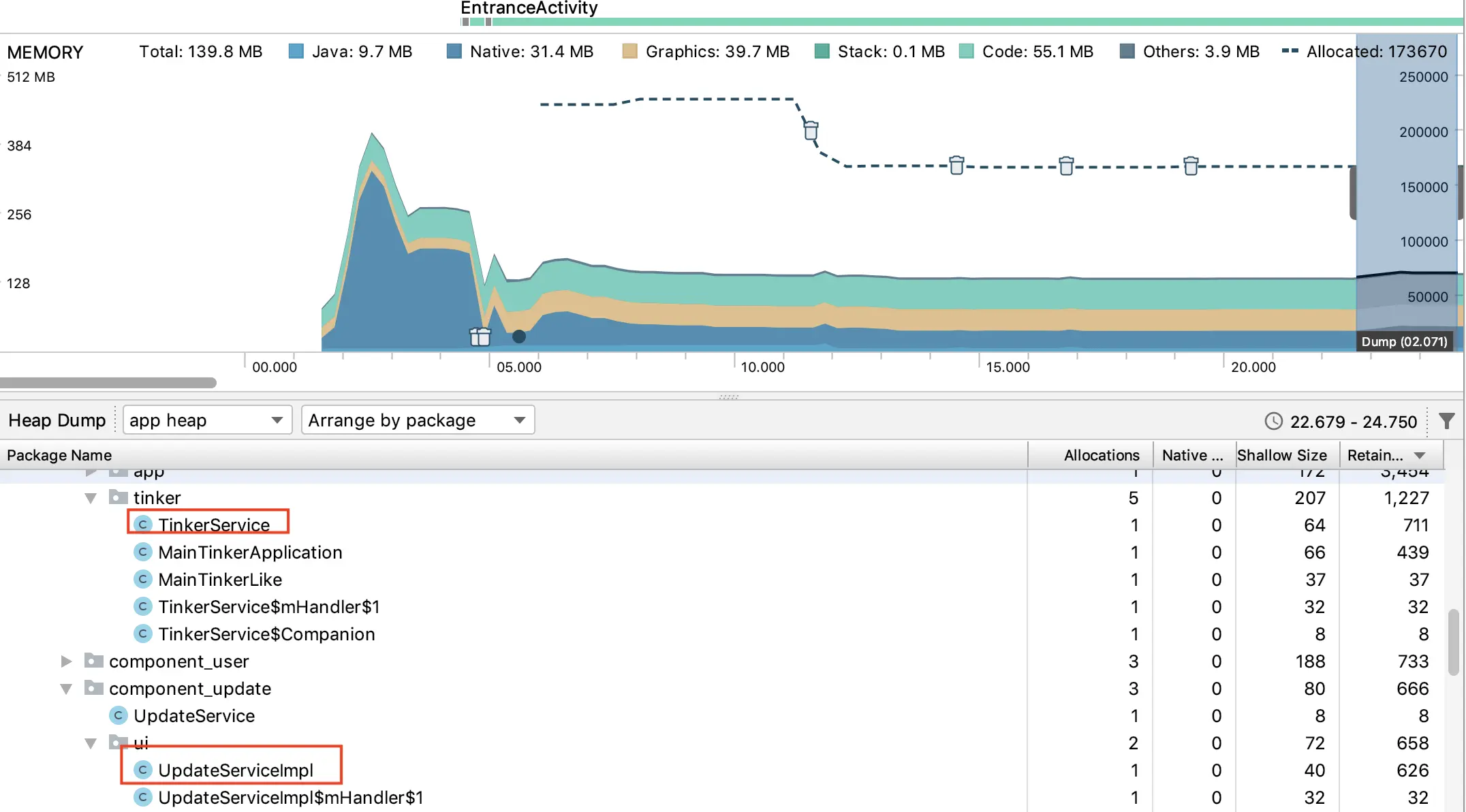1466x812 pixels.
Task: Click the horizontal timeline scrollbar thumb
Action: 108,383
